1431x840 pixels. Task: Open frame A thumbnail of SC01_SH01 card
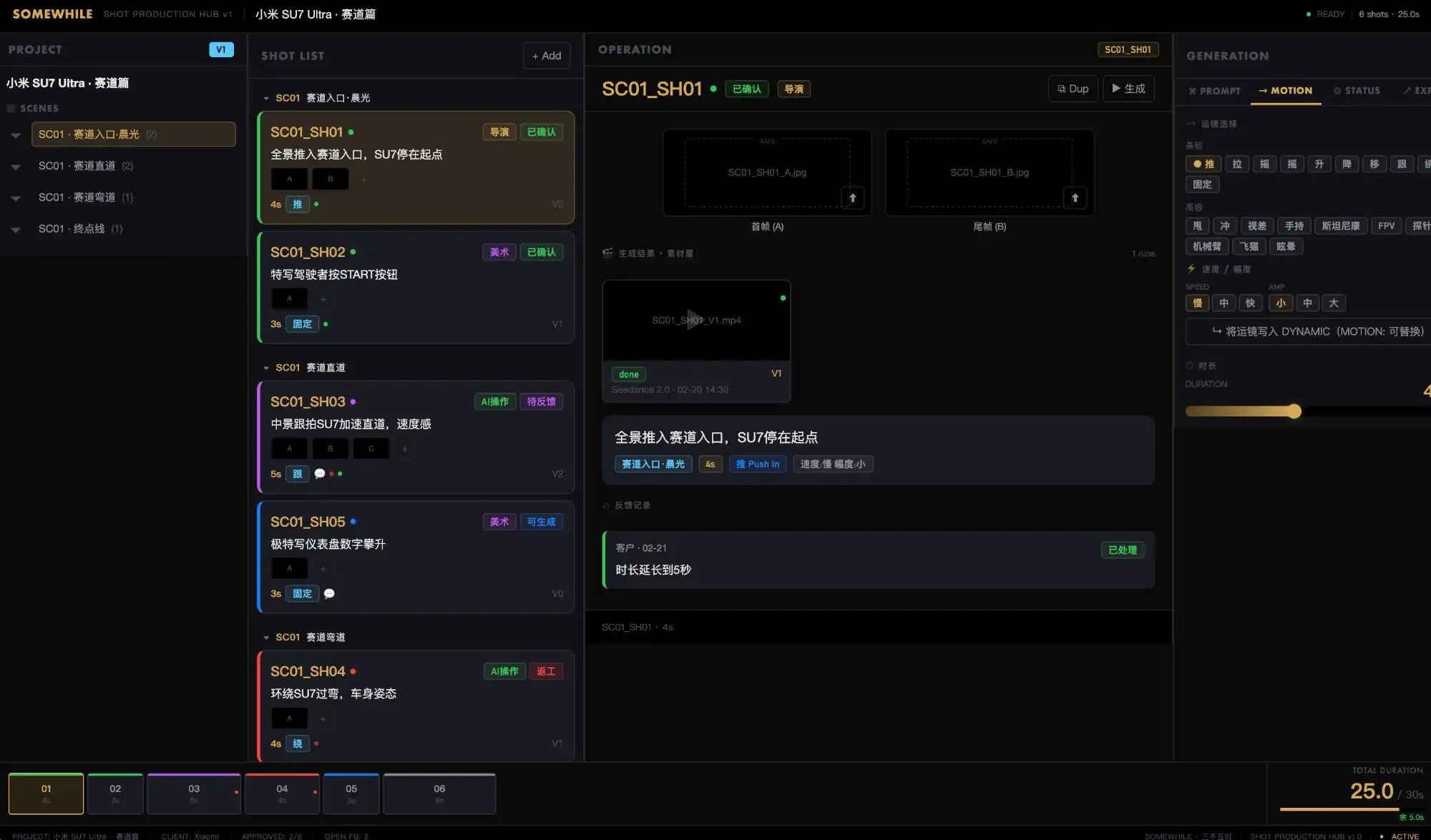point(289,179)
